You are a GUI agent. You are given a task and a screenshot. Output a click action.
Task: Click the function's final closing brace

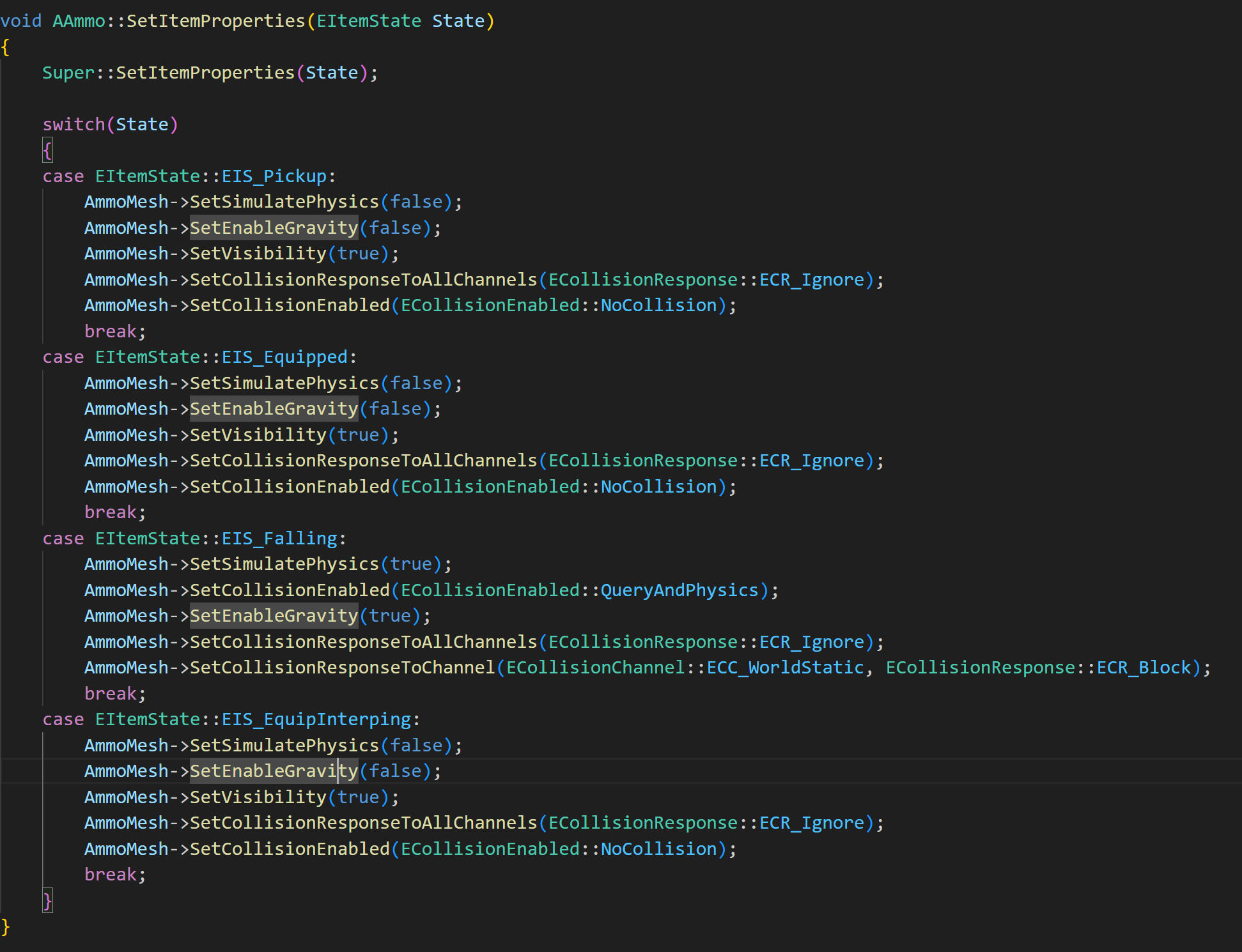[x=6, y=926]
